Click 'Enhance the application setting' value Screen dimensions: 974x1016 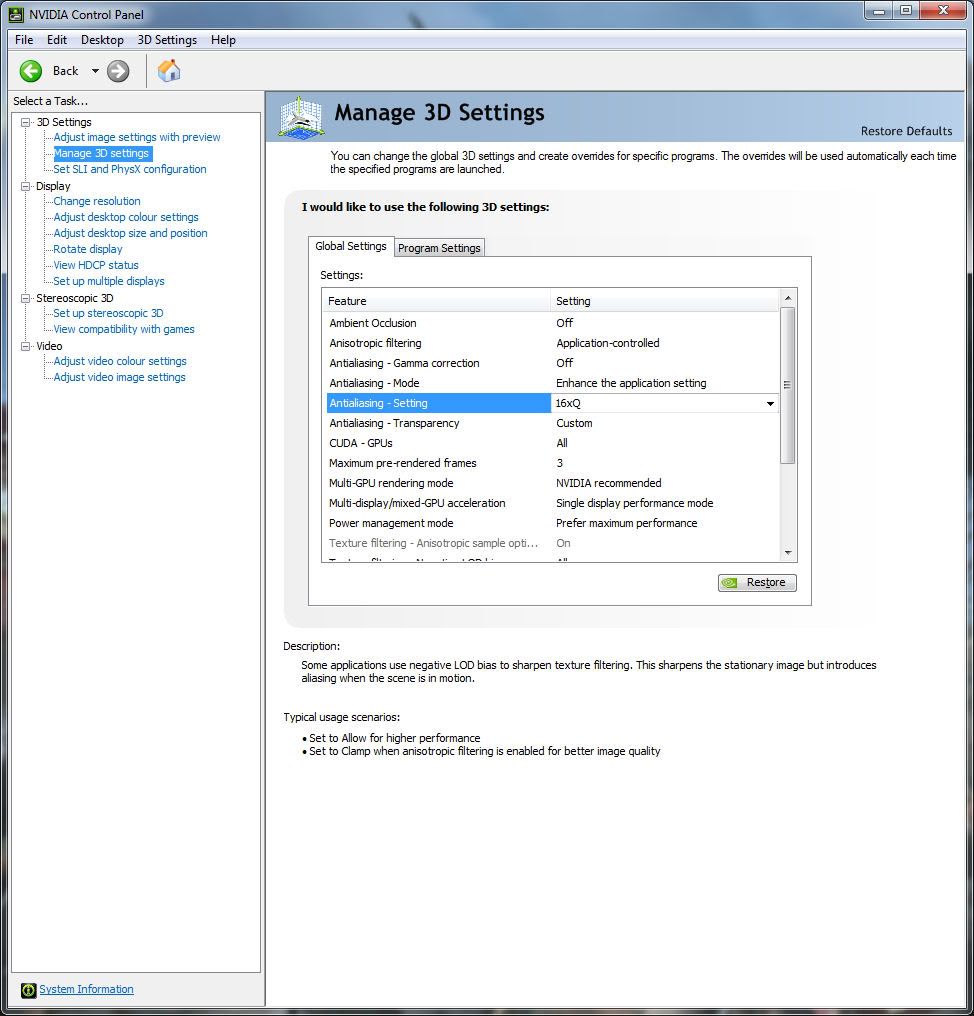click(x=631, y=383)
